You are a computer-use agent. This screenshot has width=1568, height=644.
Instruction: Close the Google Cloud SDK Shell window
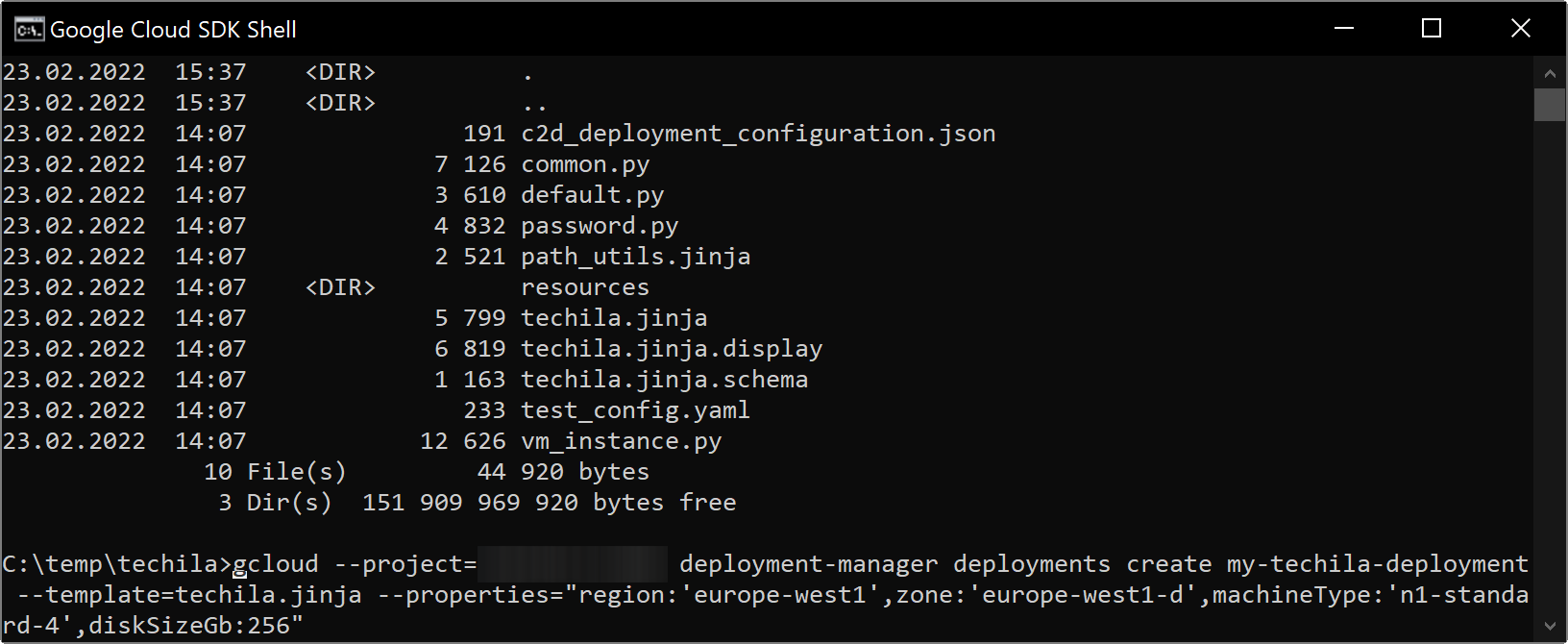click(1520, 29)
